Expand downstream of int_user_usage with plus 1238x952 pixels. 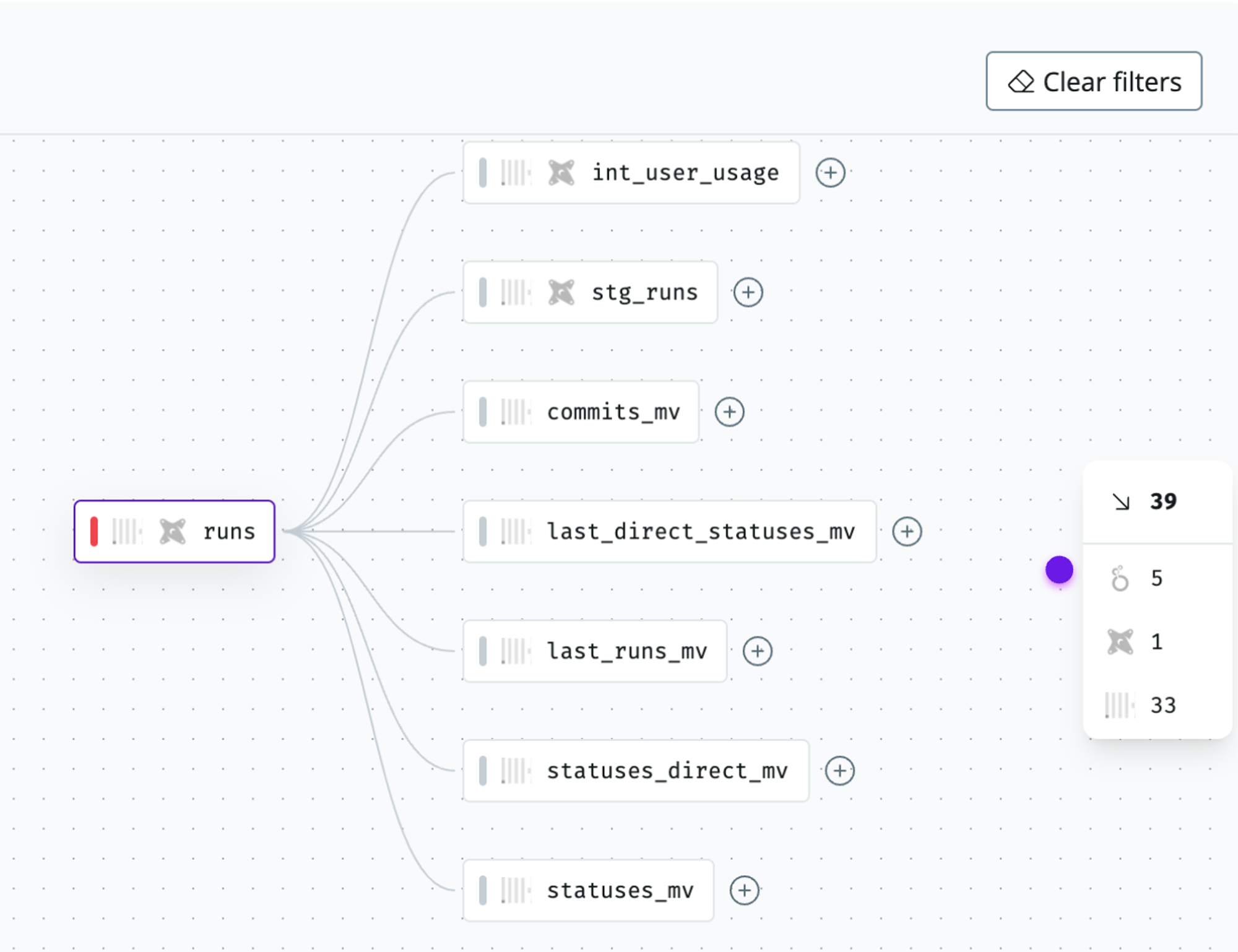(830, 173)
